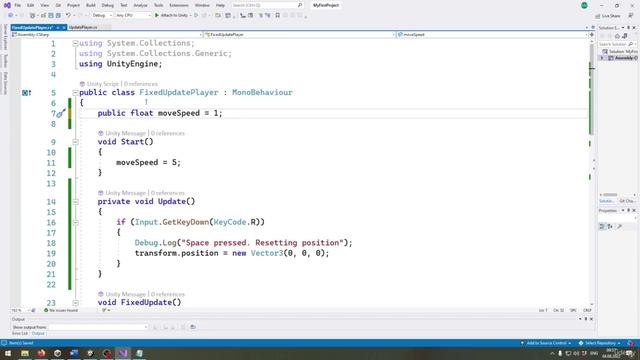Click the green account avatar icon
This screenshot has width=640, height=360.
(x=584, y=5)
